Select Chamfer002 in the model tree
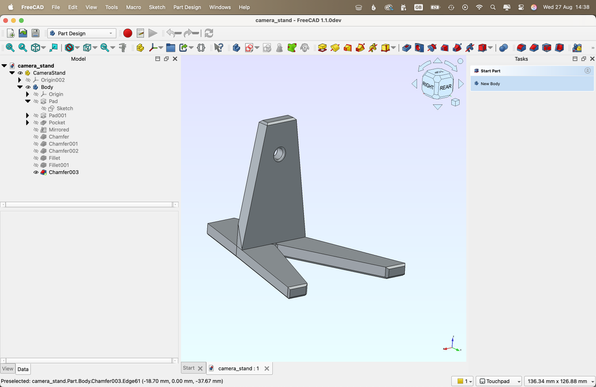 click(x=63, y=151)
